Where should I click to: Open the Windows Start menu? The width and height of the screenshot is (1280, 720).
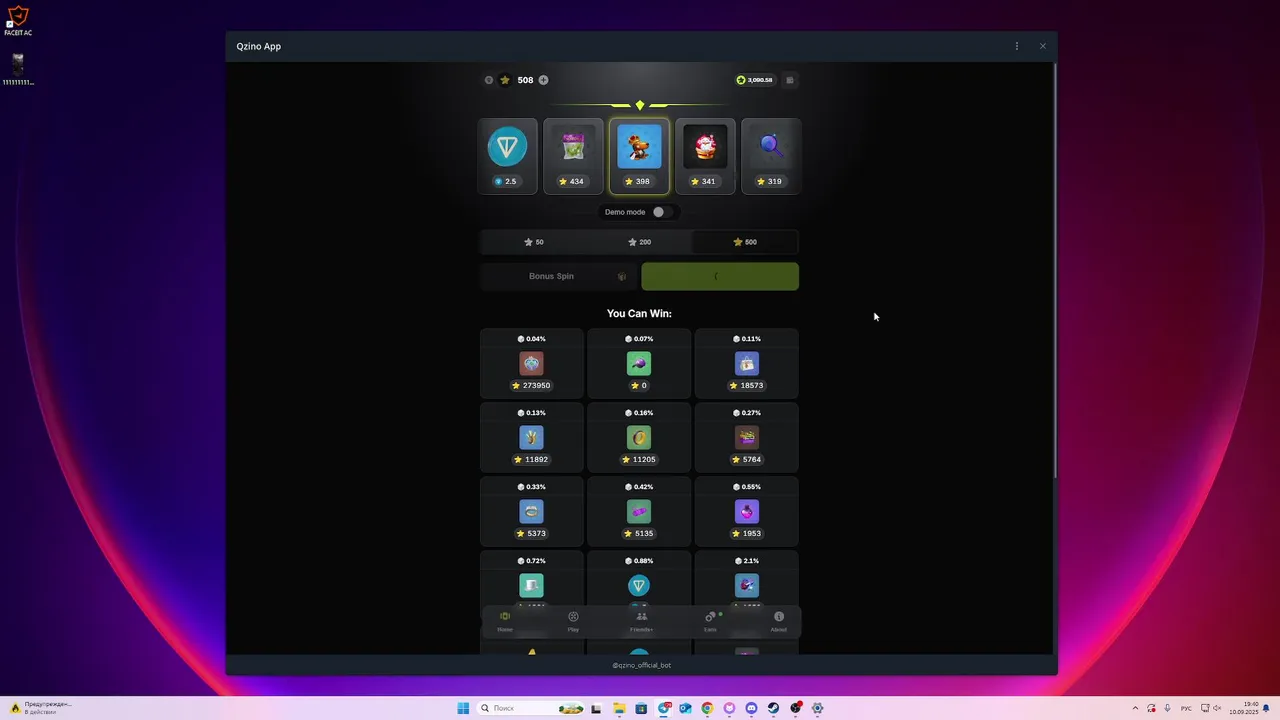pos(463,708)
